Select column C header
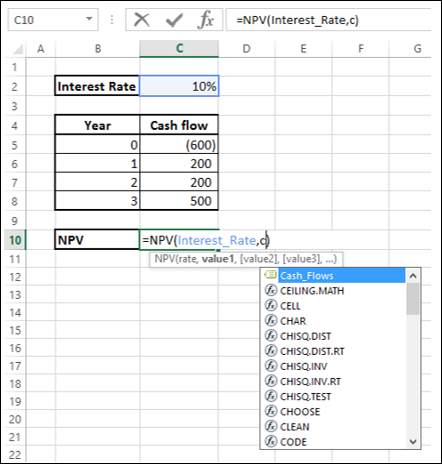Screen dimensions: 442x464 click(x=179, y=49)
